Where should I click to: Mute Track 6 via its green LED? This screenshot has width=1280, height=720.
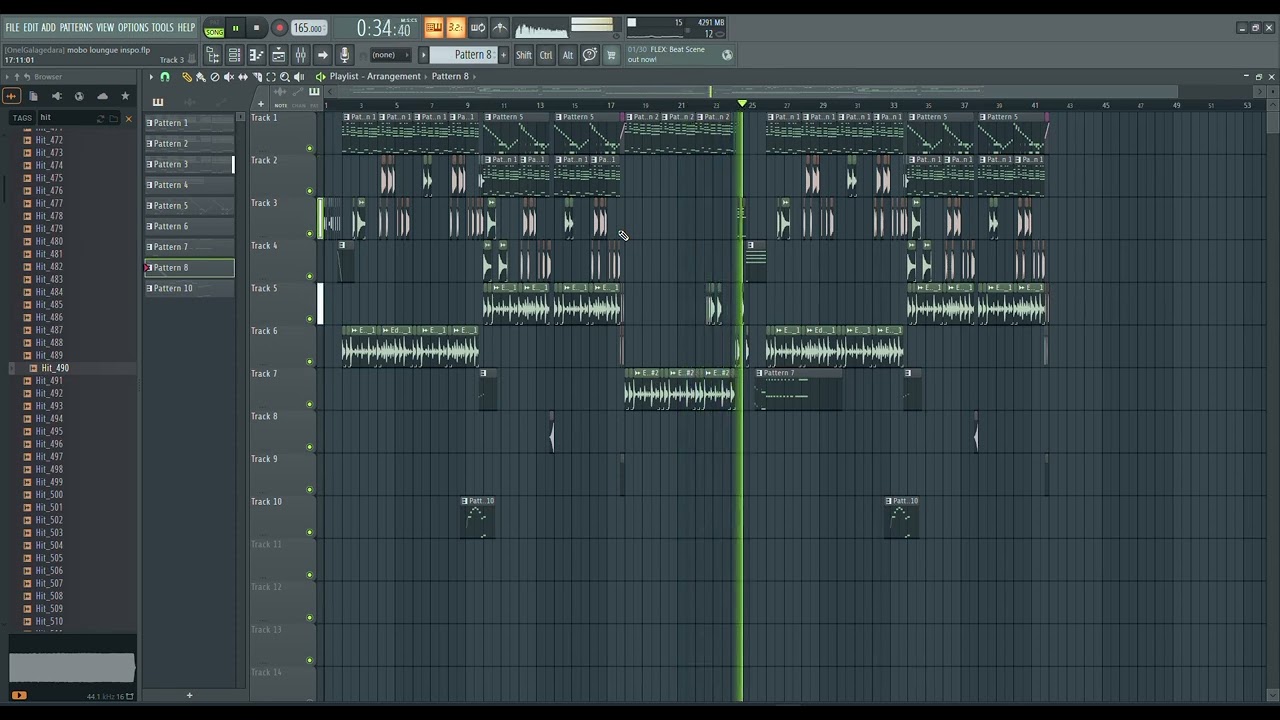(309, 362)
